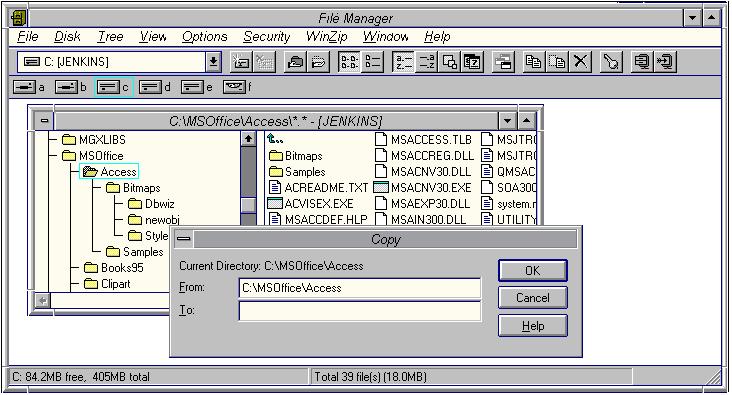Click the Move files toolbar icon
Screen dimensions: 732x395
click(557, 62)
